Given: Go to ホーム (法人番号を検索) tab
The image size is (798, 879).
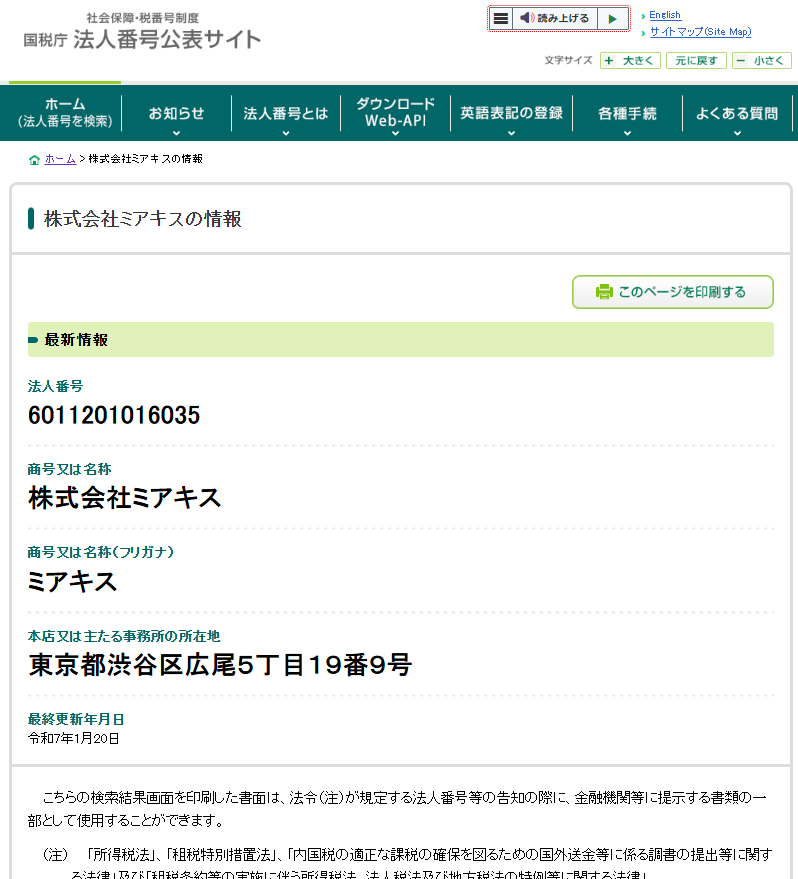Looking at the screenshot, I should (x=65, y=113).
